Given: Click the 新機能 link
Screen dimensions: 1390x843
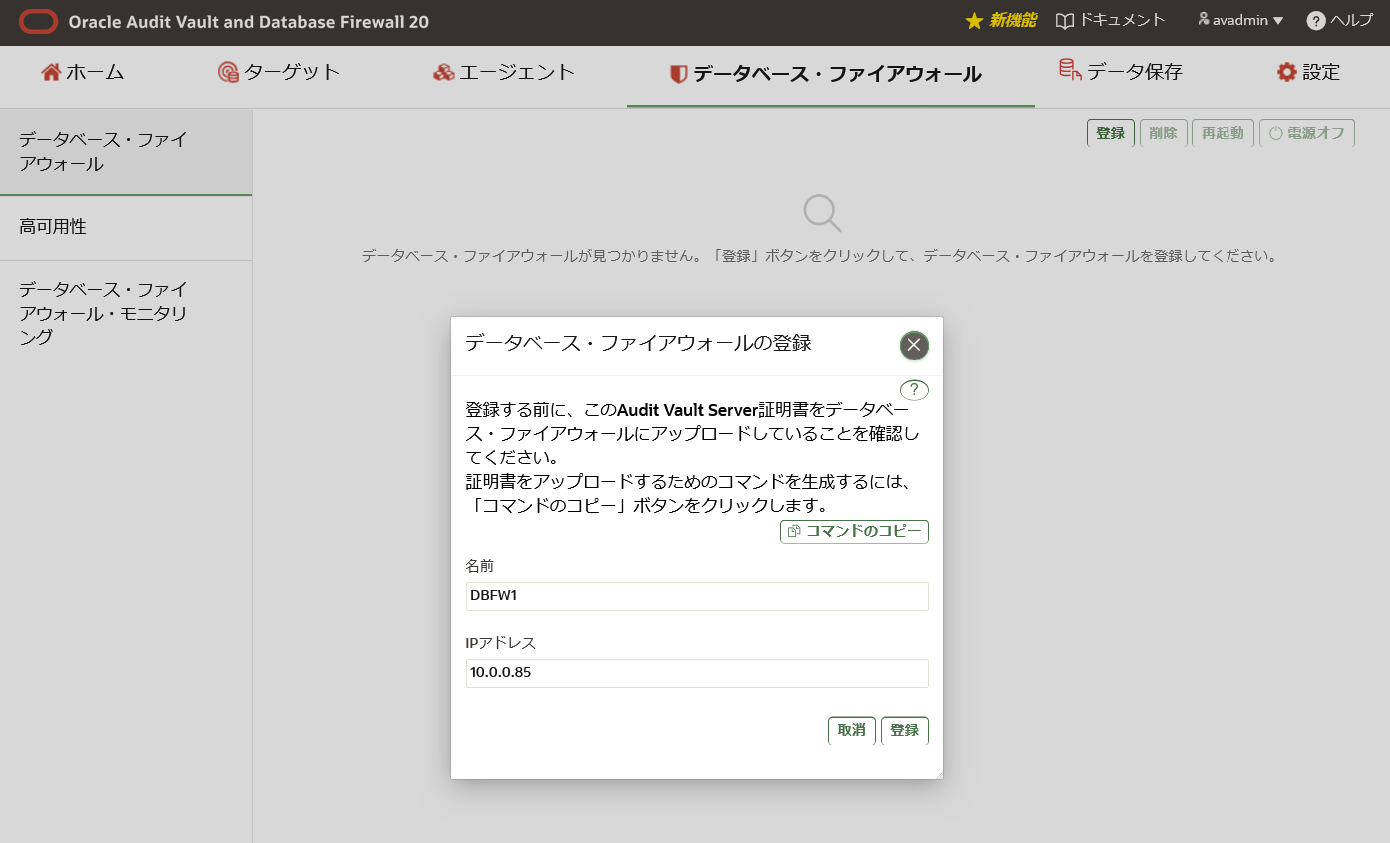Looking at the screenshot, I should coord(1013,21).
